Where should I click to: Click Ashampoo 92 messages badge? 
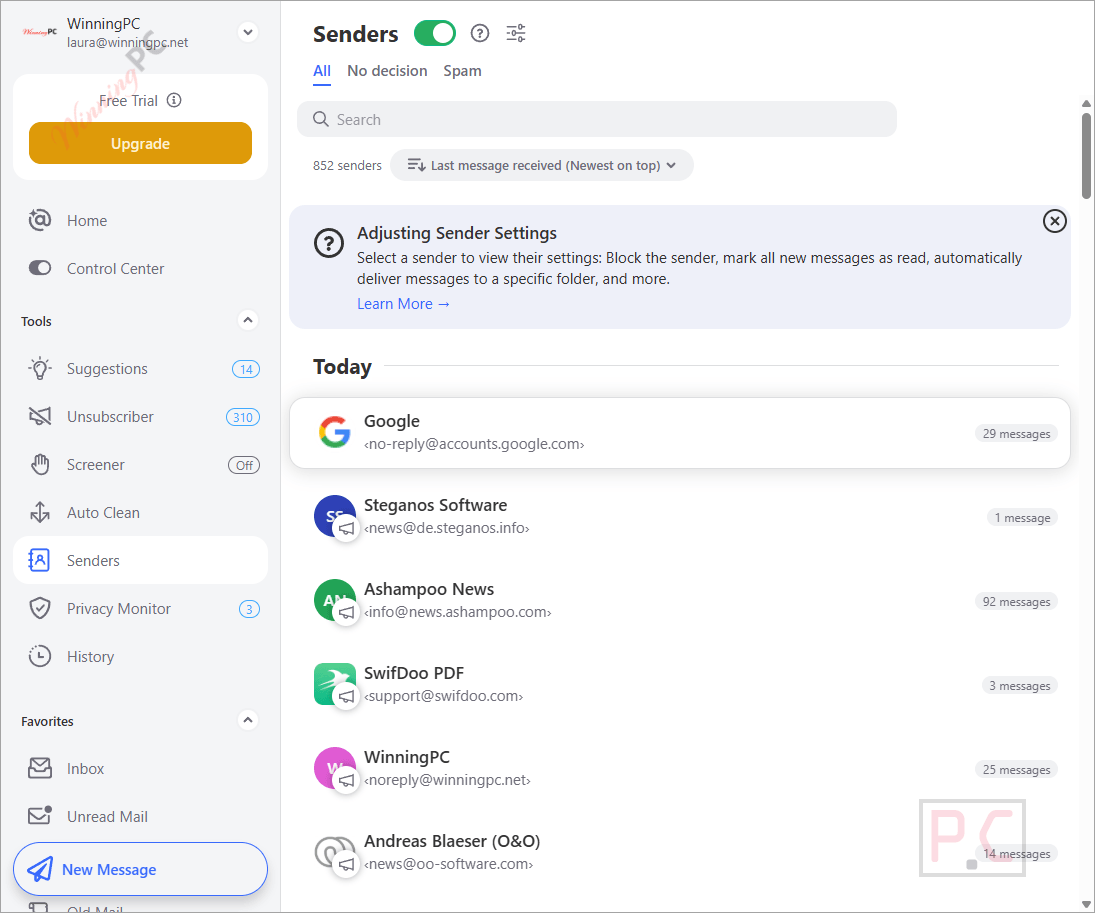click(x=1016, y=601)
